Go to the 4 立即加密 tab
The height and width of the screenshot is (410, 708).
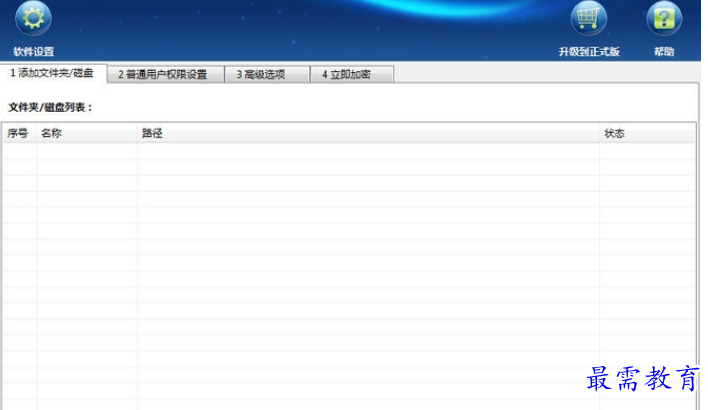coord(352,75)
